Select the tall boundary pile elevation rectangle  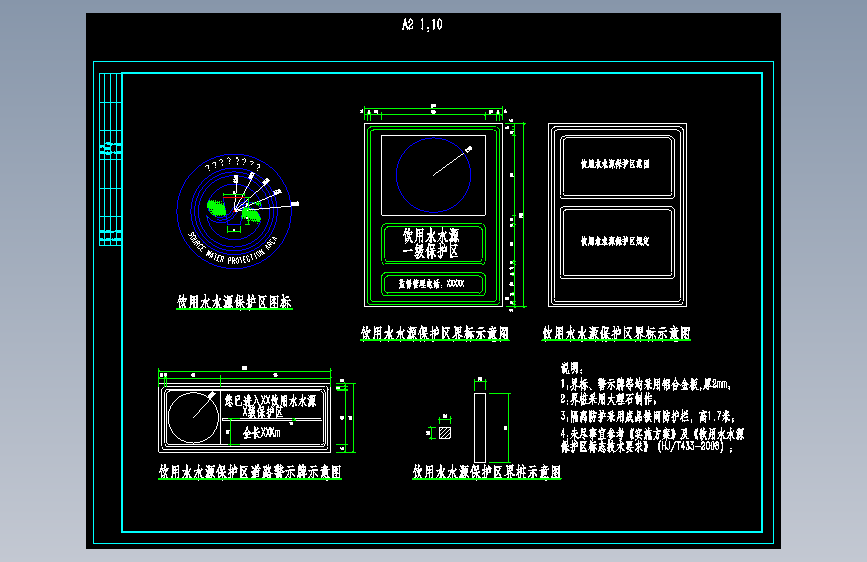click(480, 428)
